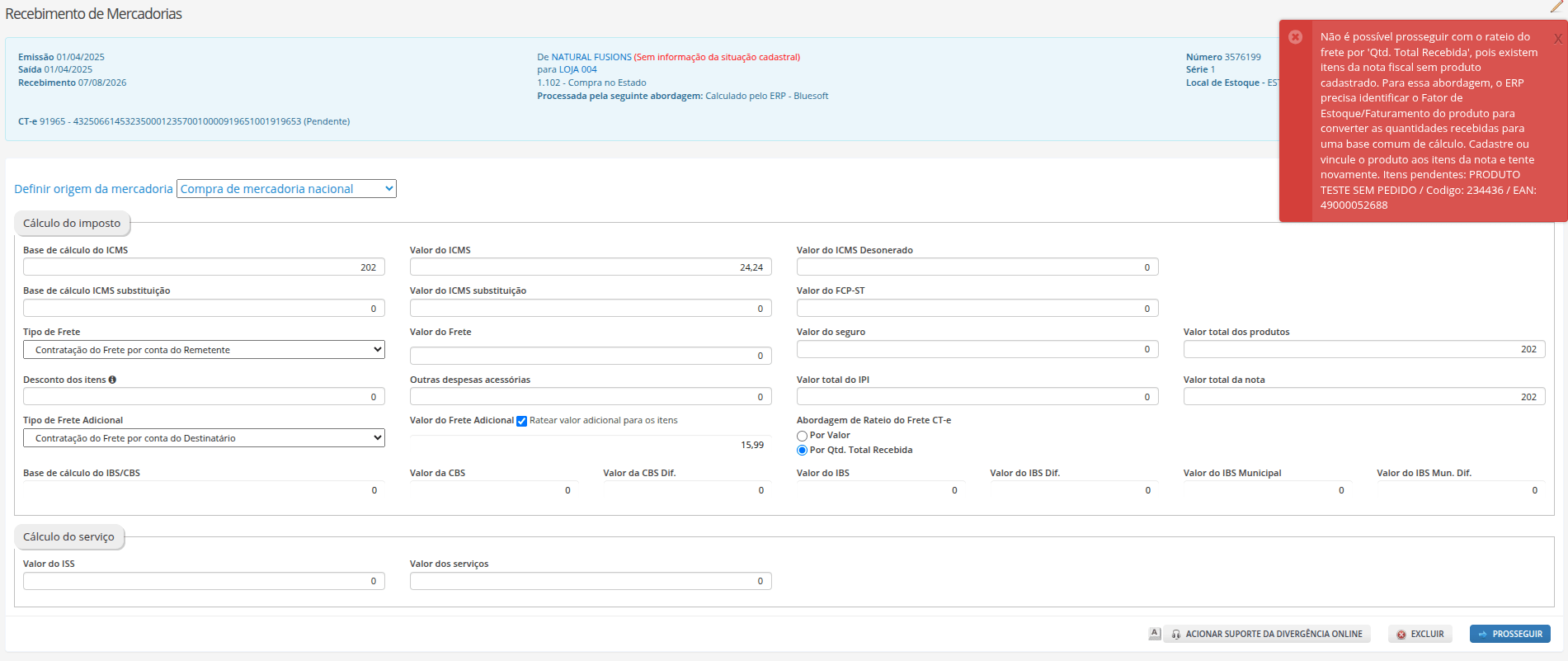The height and width of the screenshot is (661, 1568).
Task: Click the error circle icon in the red alert
Action: [1296, 37]
